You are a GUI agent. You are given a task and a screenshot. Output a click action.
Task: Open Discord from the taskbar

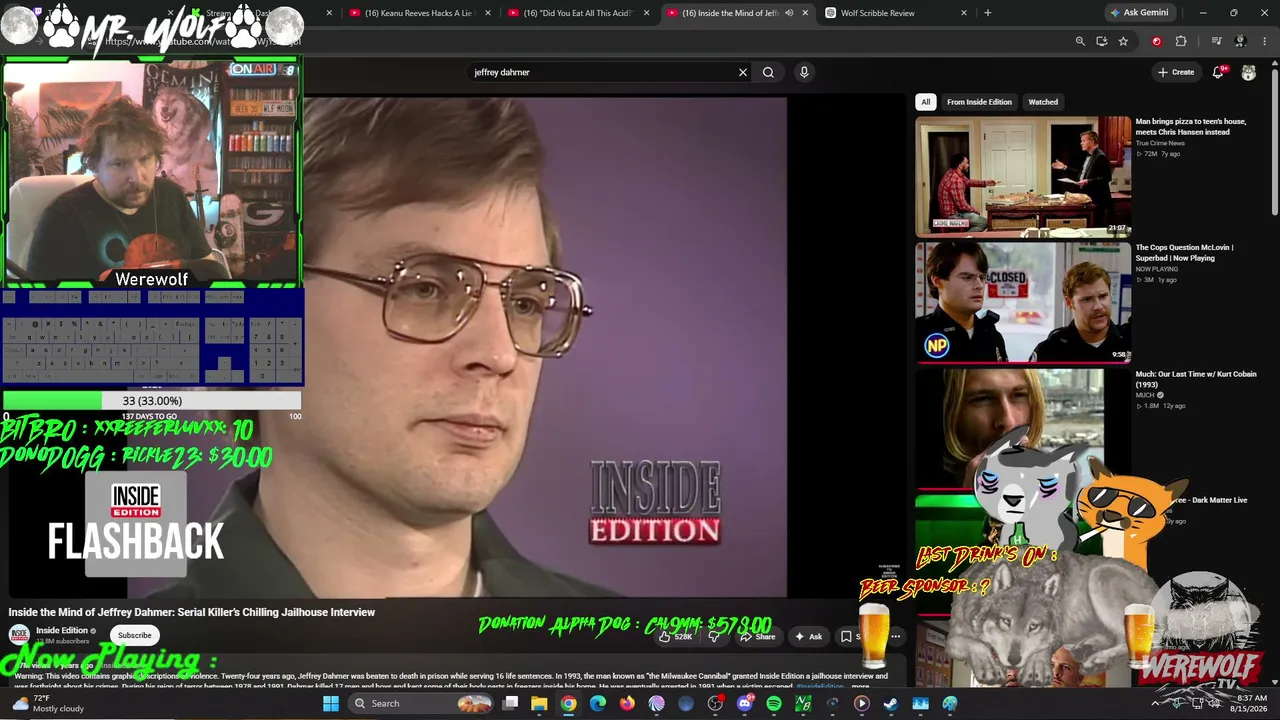744,703
